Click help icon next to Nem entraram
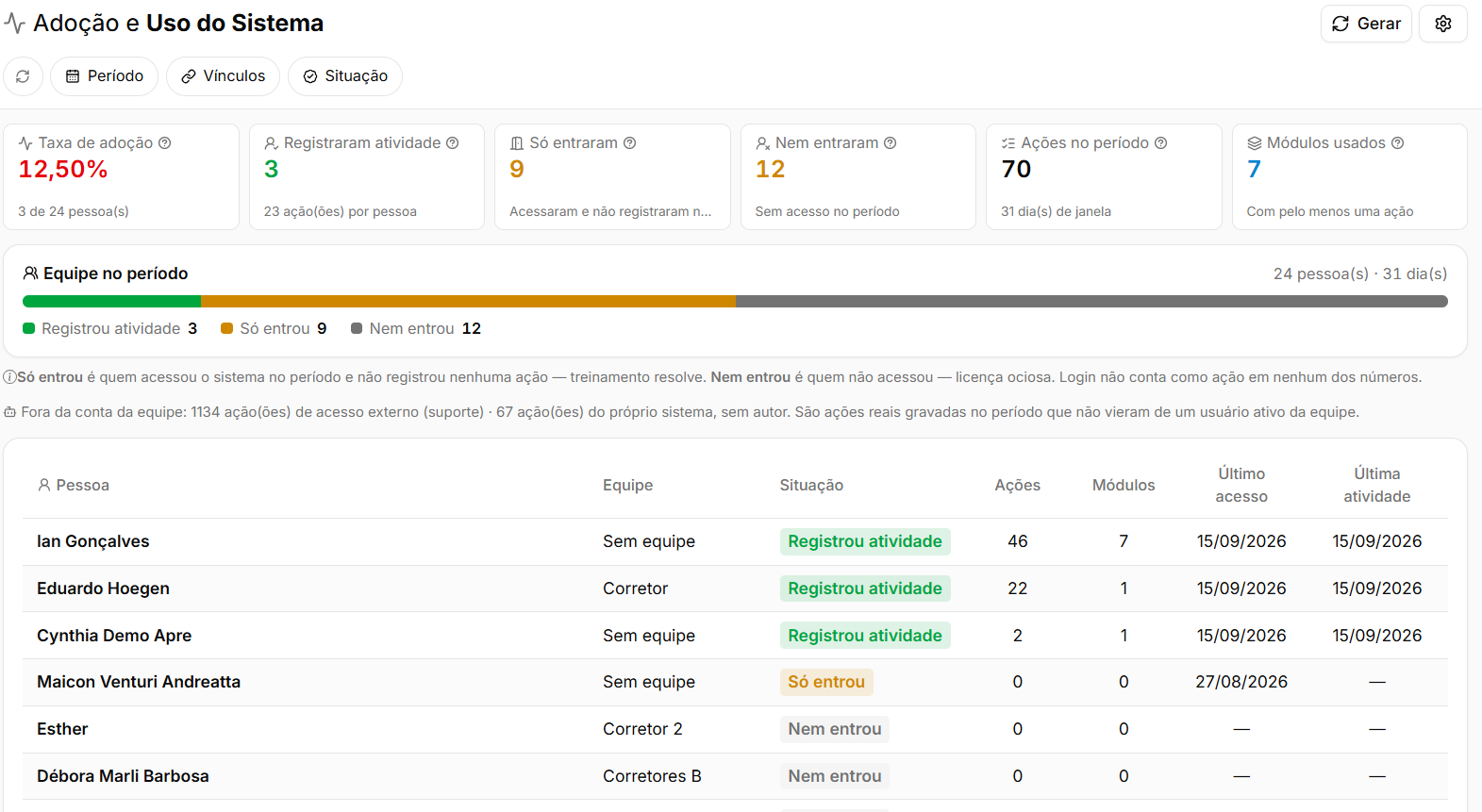The width and height of the screenshot is (1482, 812). pyautogui.click(x=890, y=143)
